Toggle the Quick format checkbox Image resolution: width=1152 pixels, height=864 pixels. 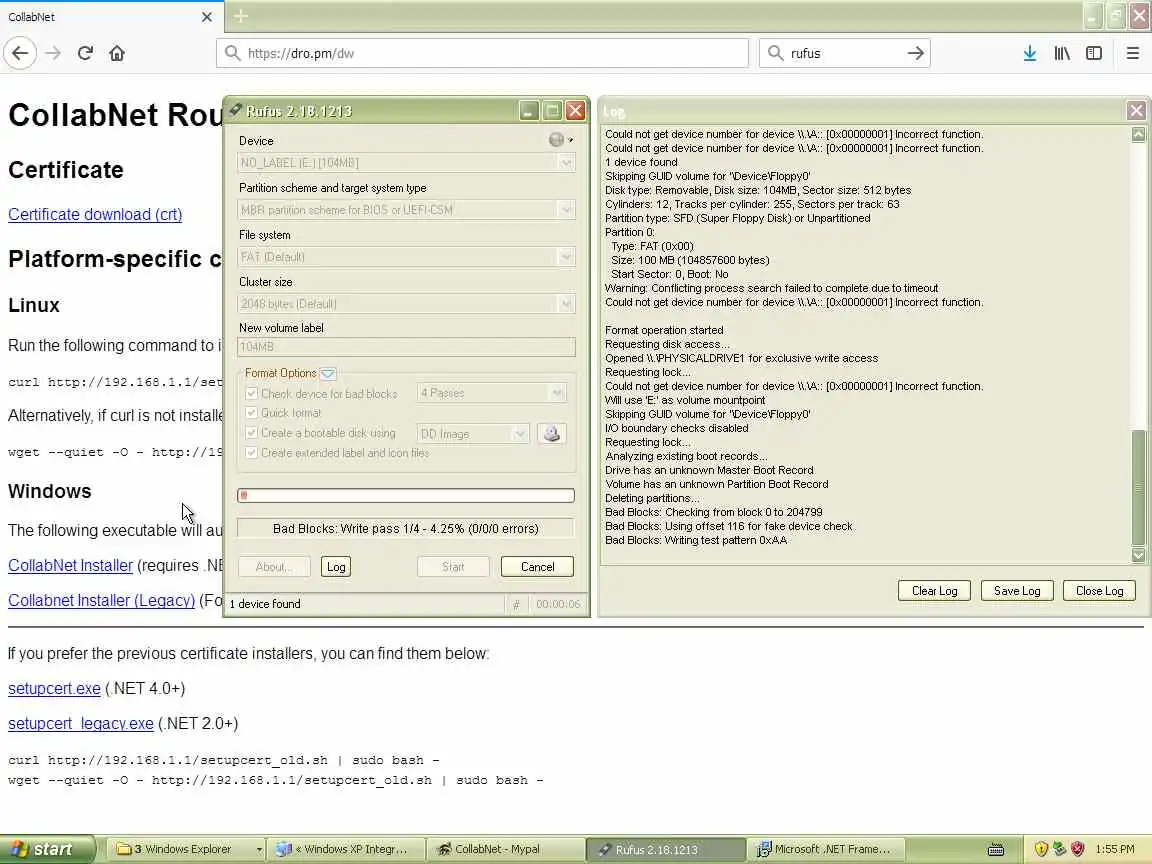pos(251,413)
